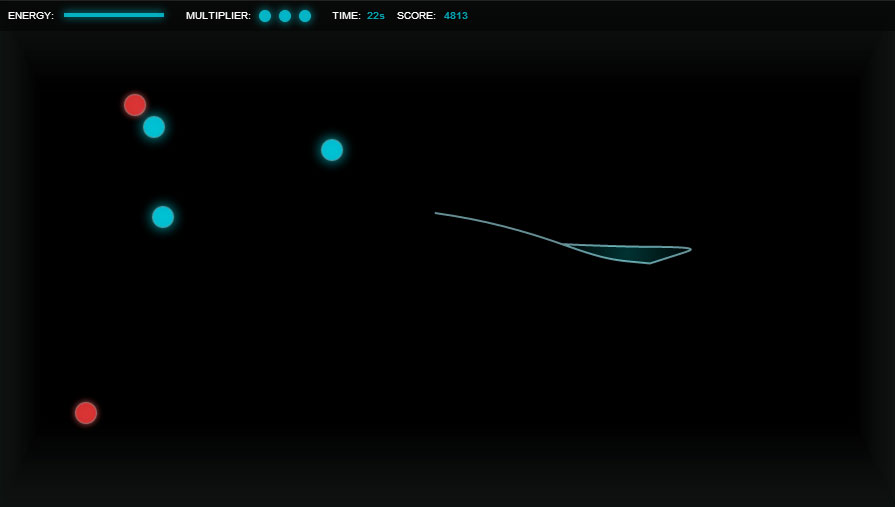The height and width of the screenshot is (507, 895).
Task: Click the SCORE label in header
Action: [x=416, y=16]
